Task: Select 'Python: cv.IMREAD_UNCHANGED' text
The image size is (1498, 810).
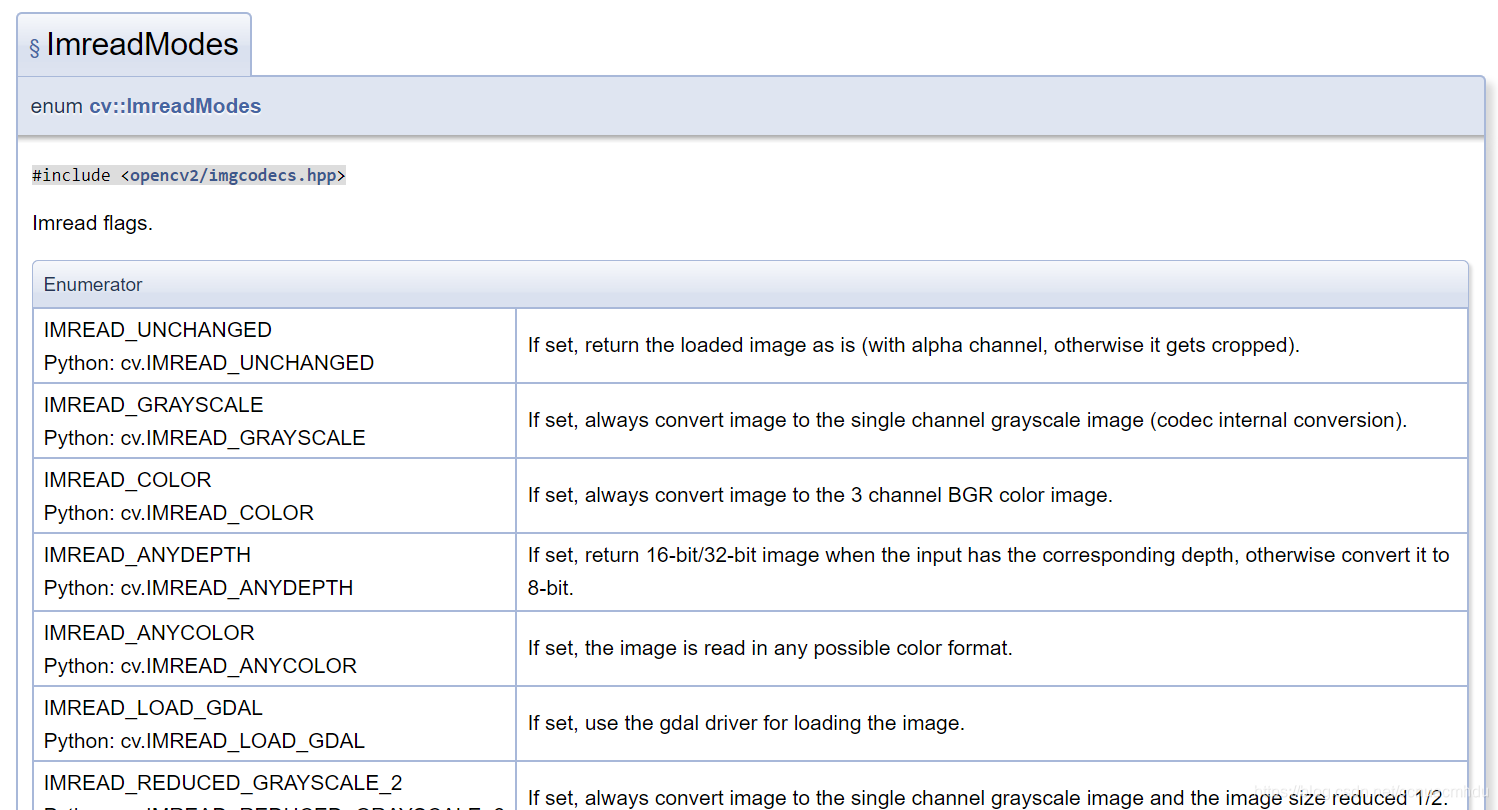Action: click(209, 363)
